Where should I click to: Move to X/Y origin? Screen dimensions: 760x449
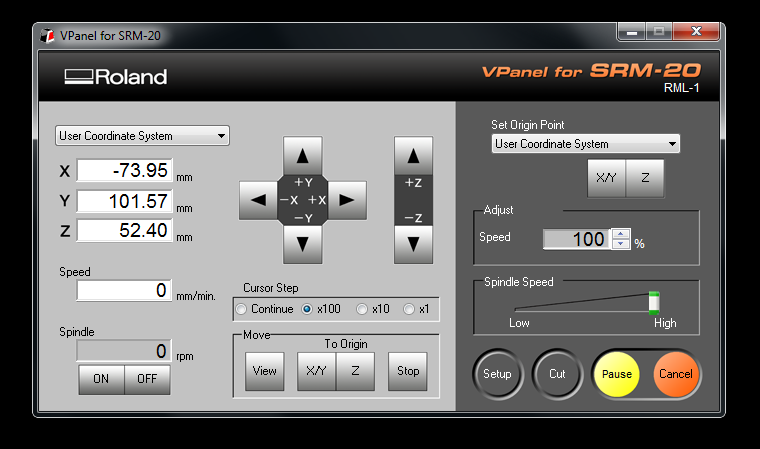317,371
